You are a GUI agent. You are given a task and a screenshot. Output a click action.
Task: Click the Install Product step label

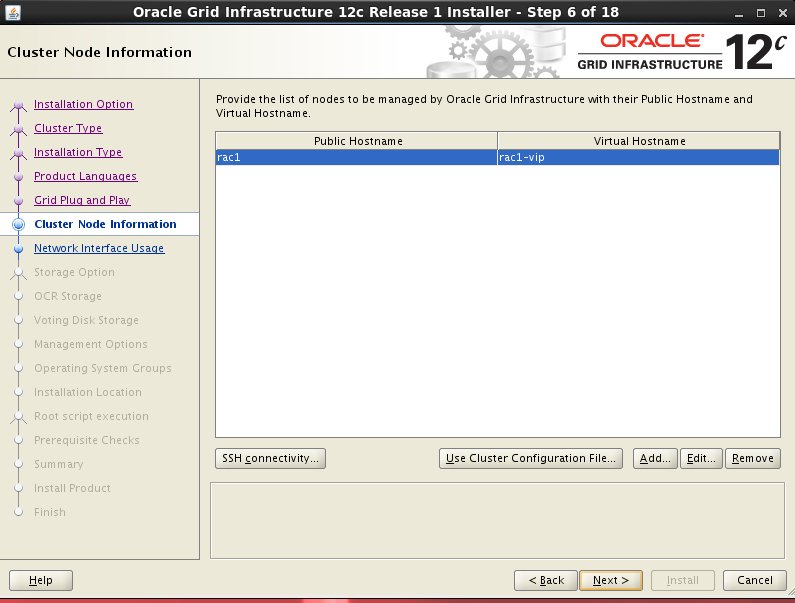click(73, 488)
